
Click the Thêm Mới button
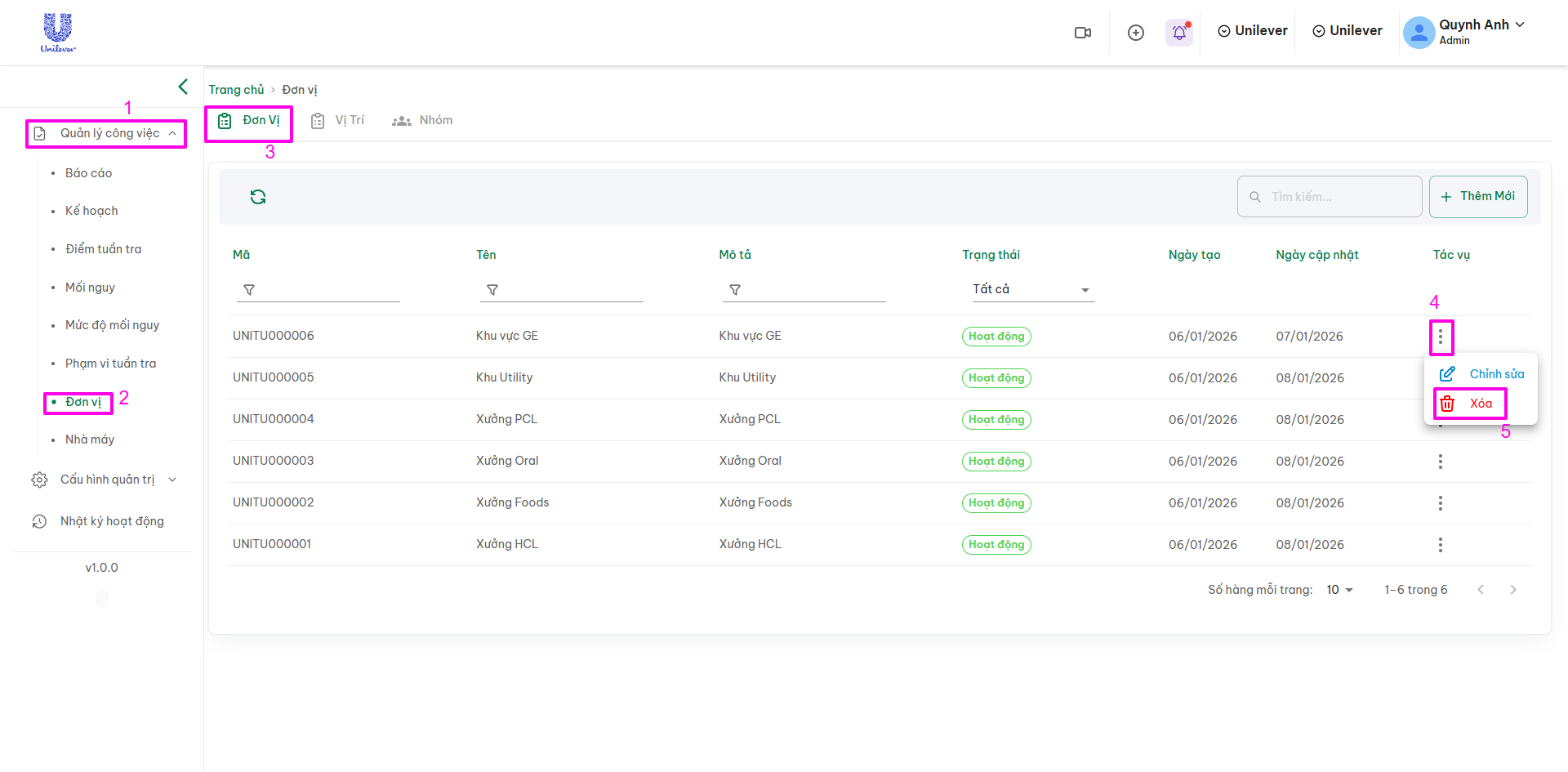[x=1478, y=197]
